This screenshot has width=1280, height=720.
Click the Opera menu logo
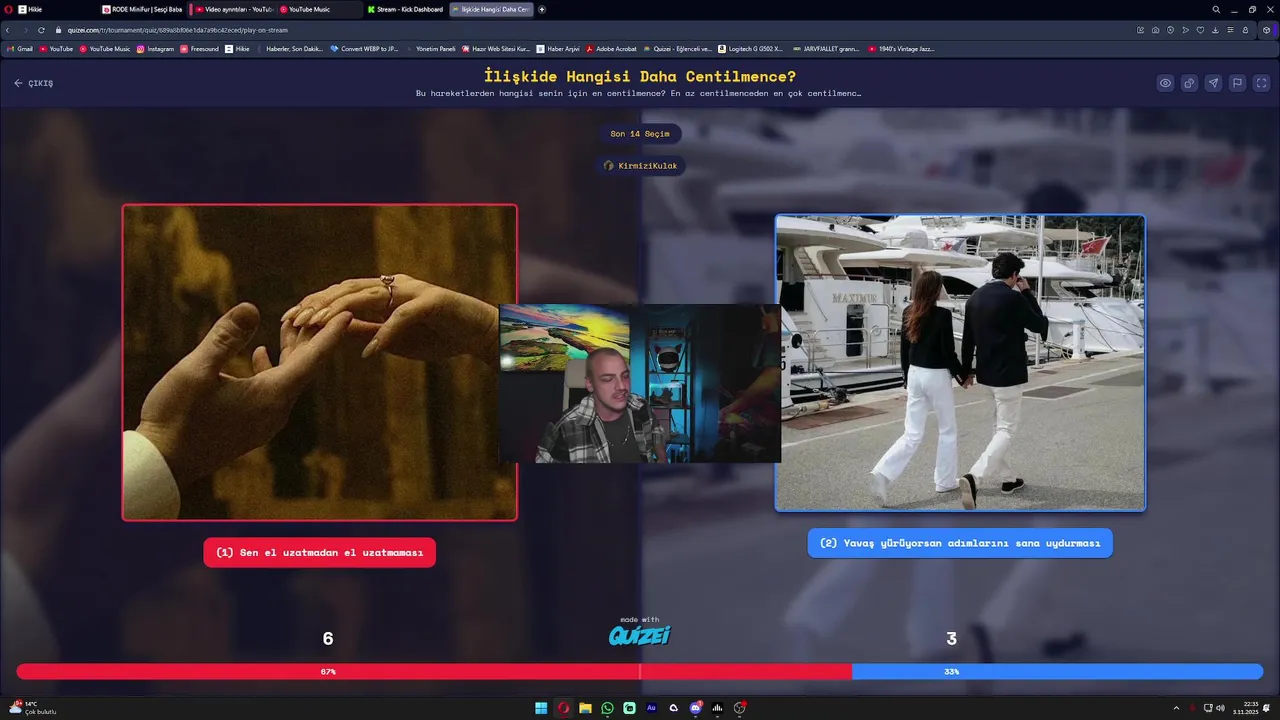8,9
